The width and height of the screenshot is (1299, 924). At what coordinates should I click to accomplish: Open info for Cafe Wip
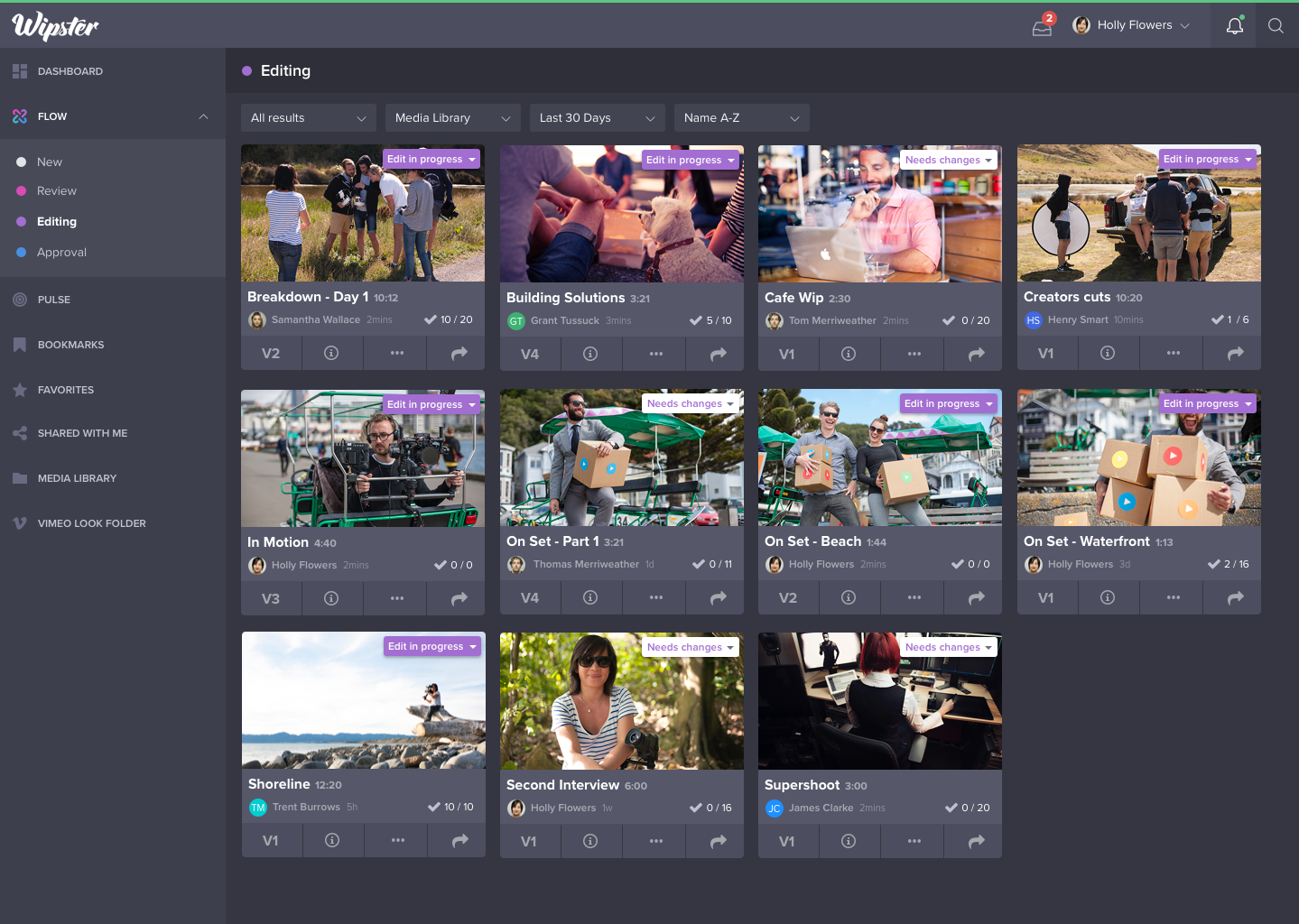849,354
